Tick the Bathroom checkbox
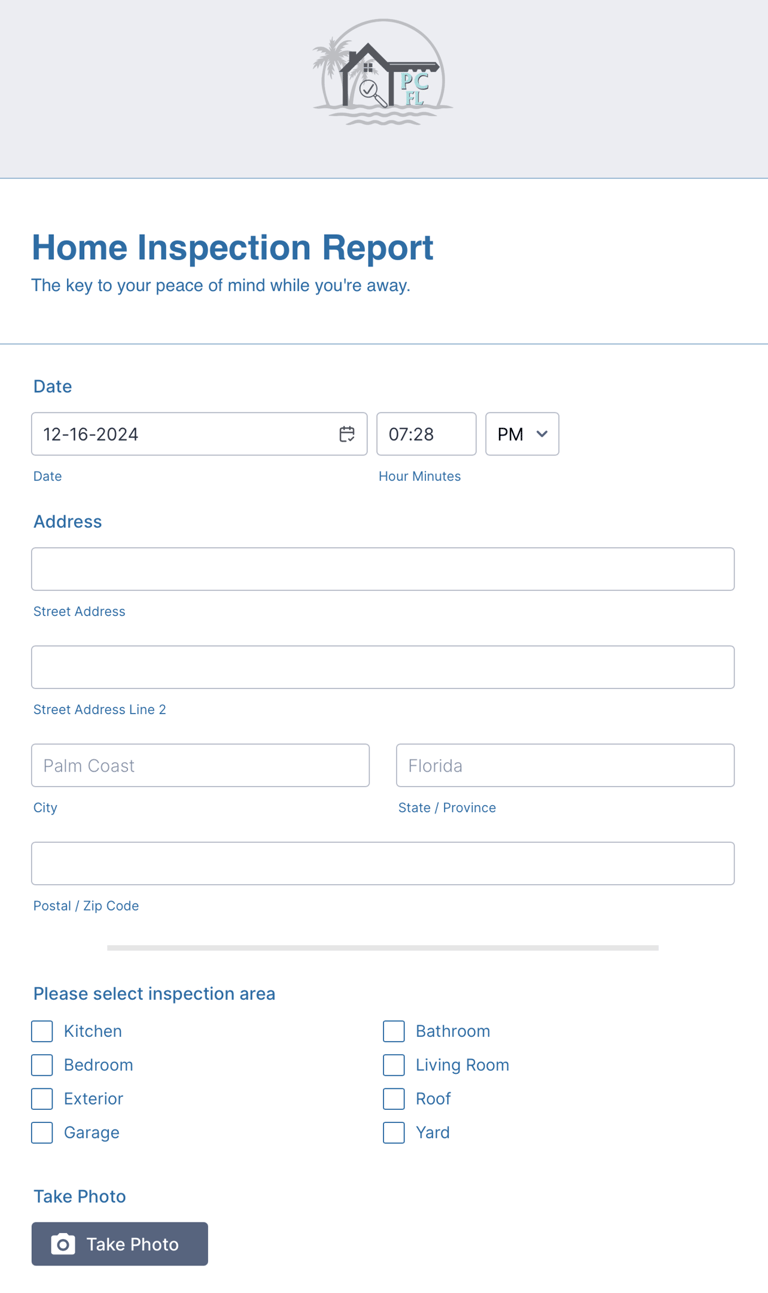 coord(394,1031)
